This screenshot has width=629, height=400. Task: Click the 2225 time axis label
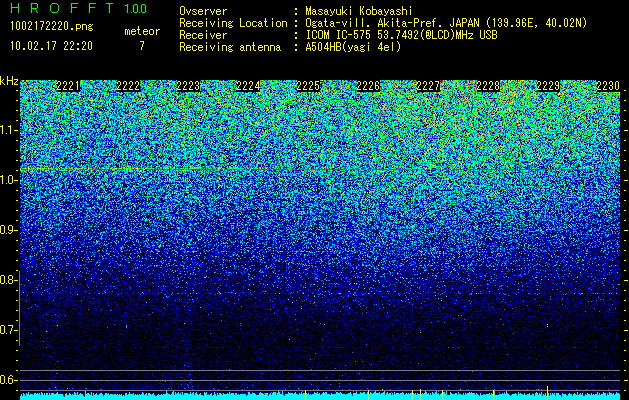pos(308,86)
